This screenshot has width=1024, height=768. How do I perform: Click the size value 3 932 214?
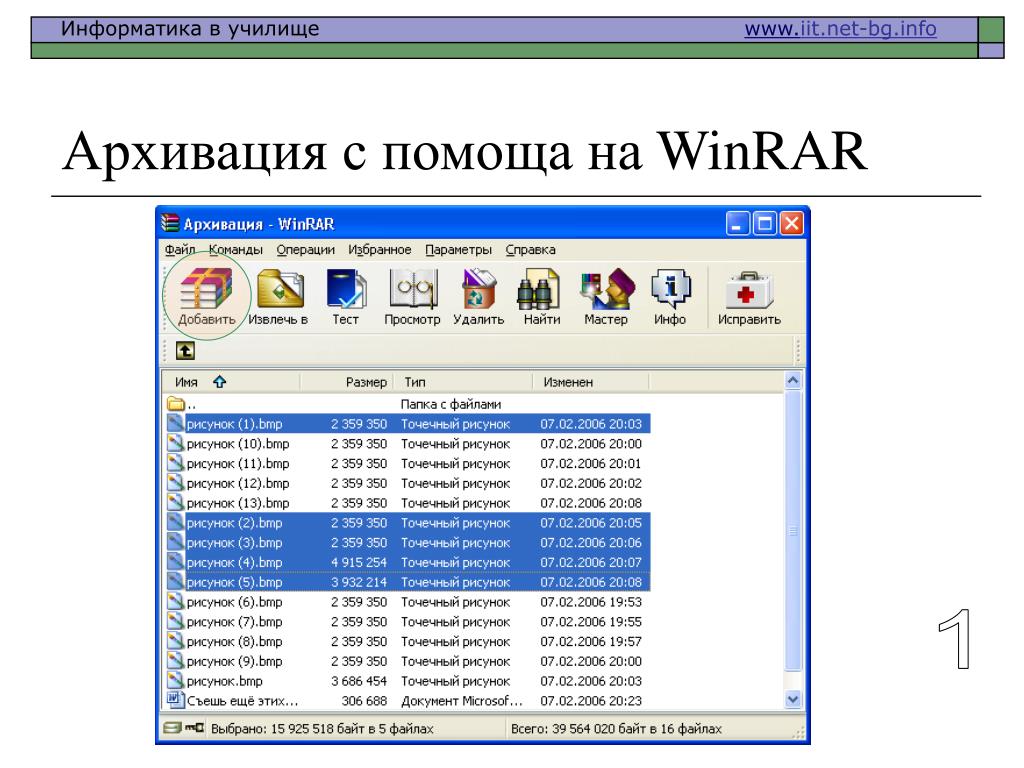[359, 582]
